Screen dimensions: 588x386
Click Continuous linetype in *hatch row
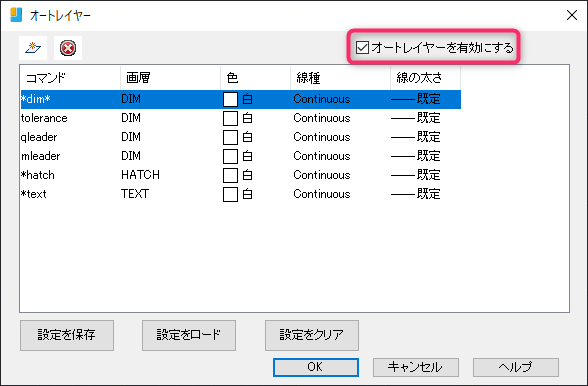pyautogui.click(x=322, y=175)
